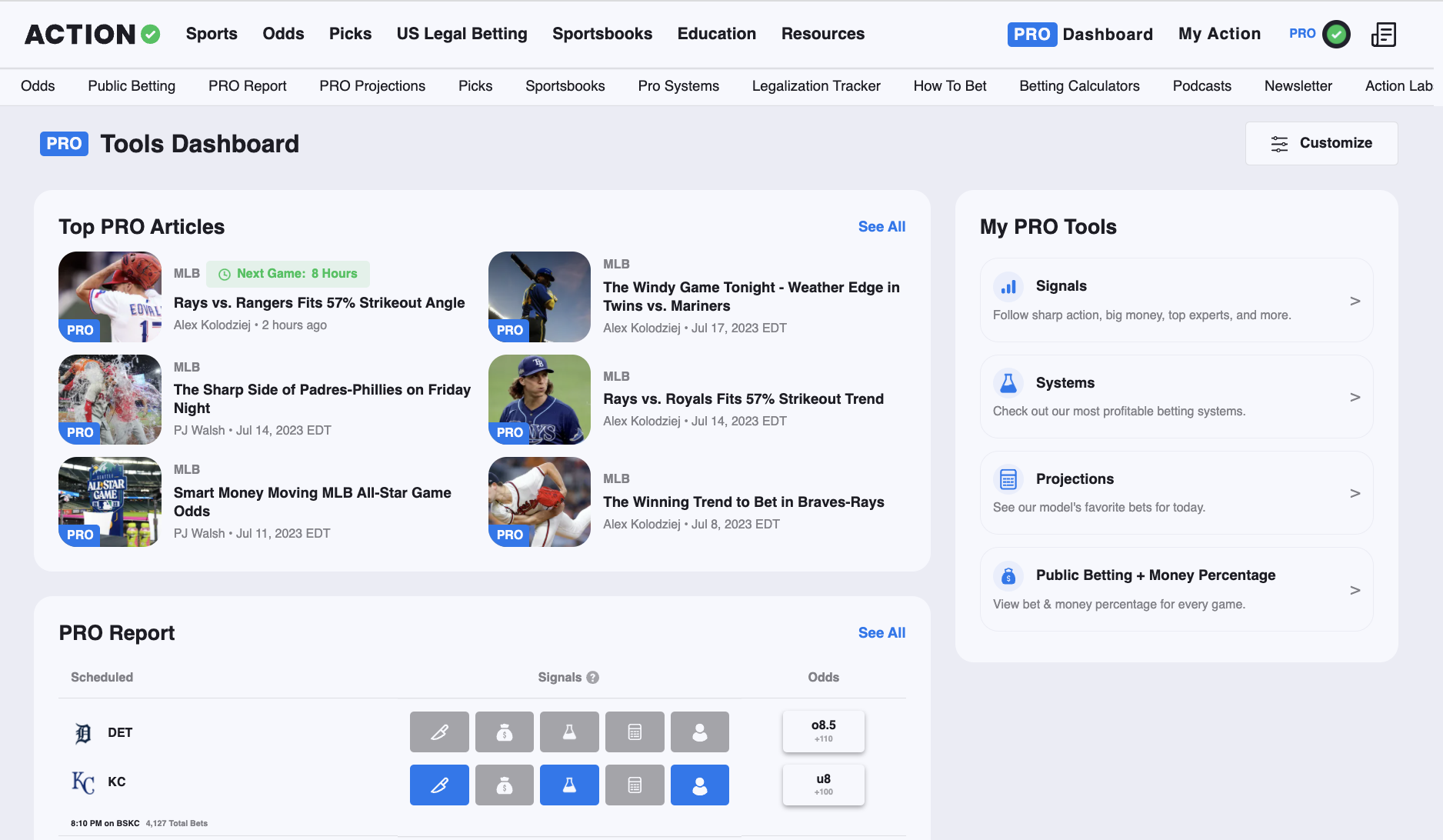Open Twins vs. Mariners windy game thumbnail
Screen dimensions: 1443x840
pyautogui.click(x=539, y=297)
